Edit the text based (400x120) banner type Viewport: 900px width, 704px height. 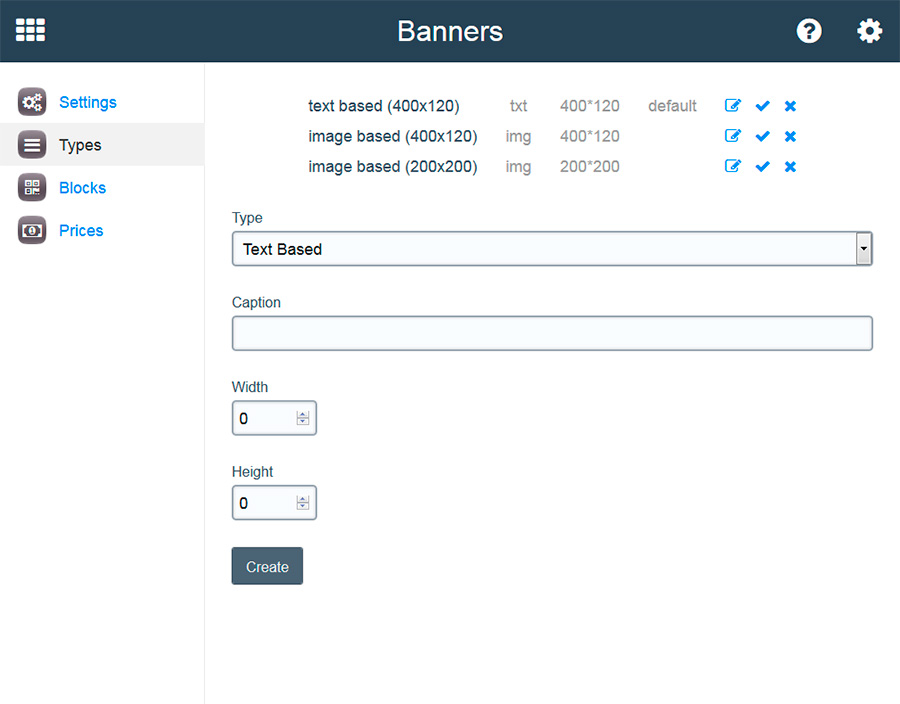click(733, 106)
